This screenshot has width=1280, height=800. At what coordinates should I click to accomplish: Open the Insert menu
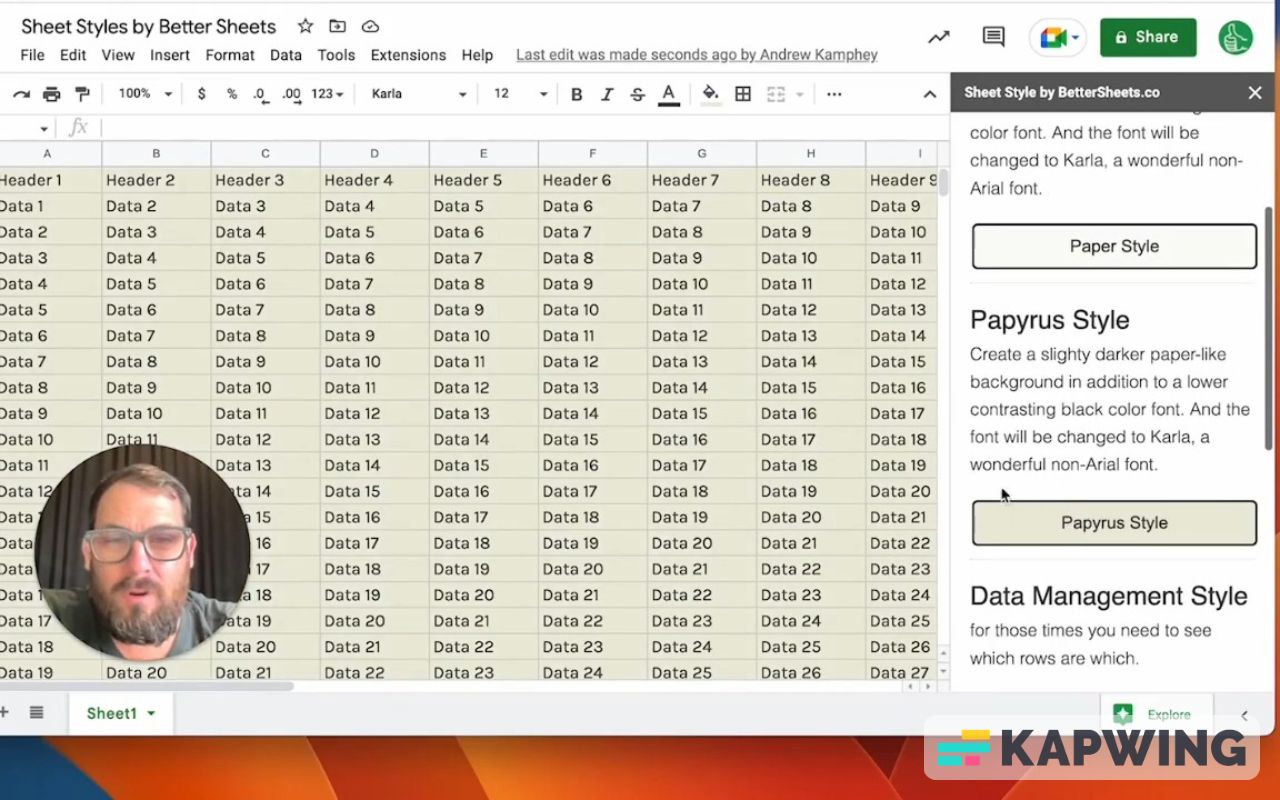tap(170, 55)
